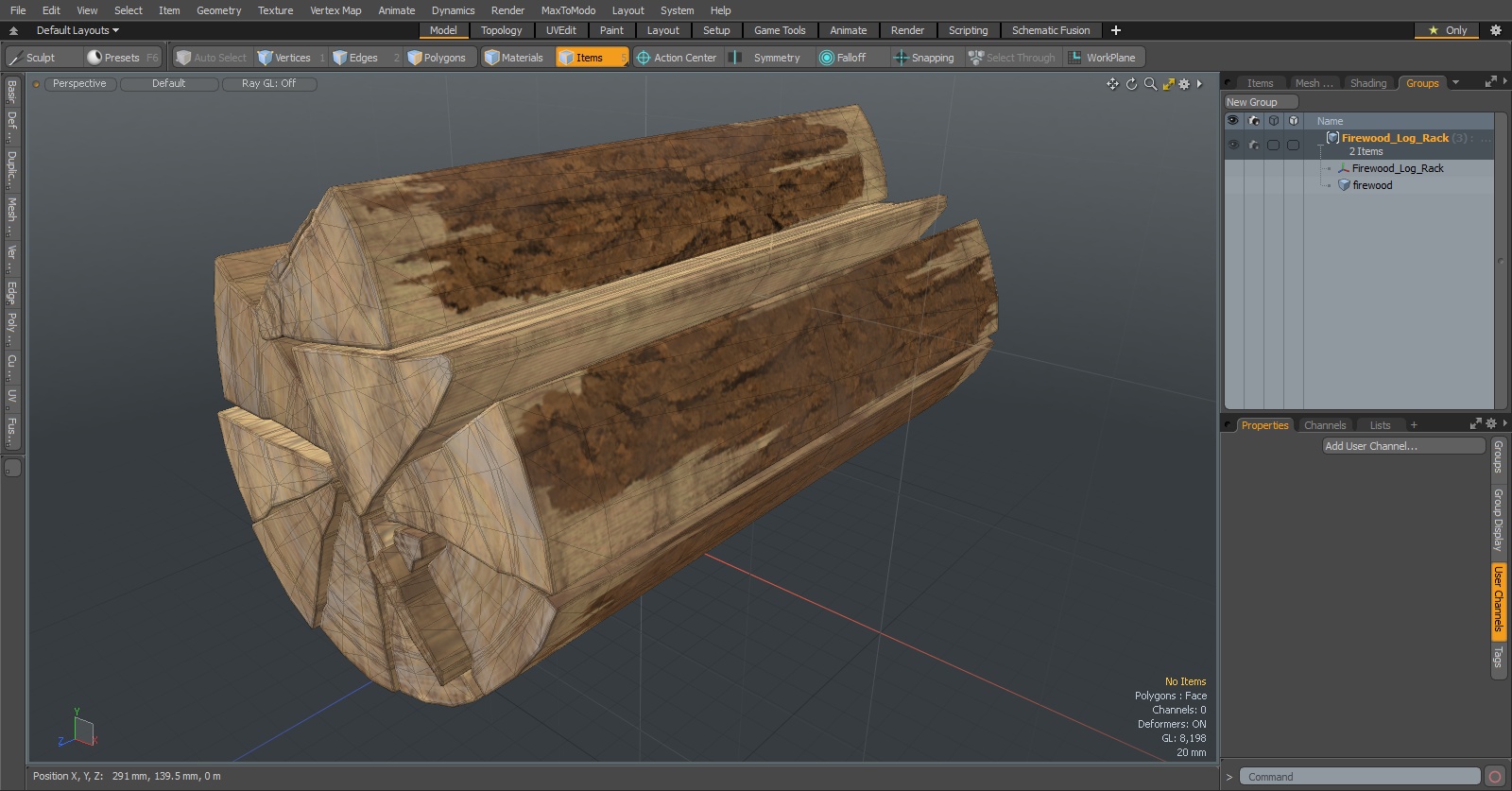Open the MaxToModo menu
The image size is (1512, 791).
click(568, 10)
